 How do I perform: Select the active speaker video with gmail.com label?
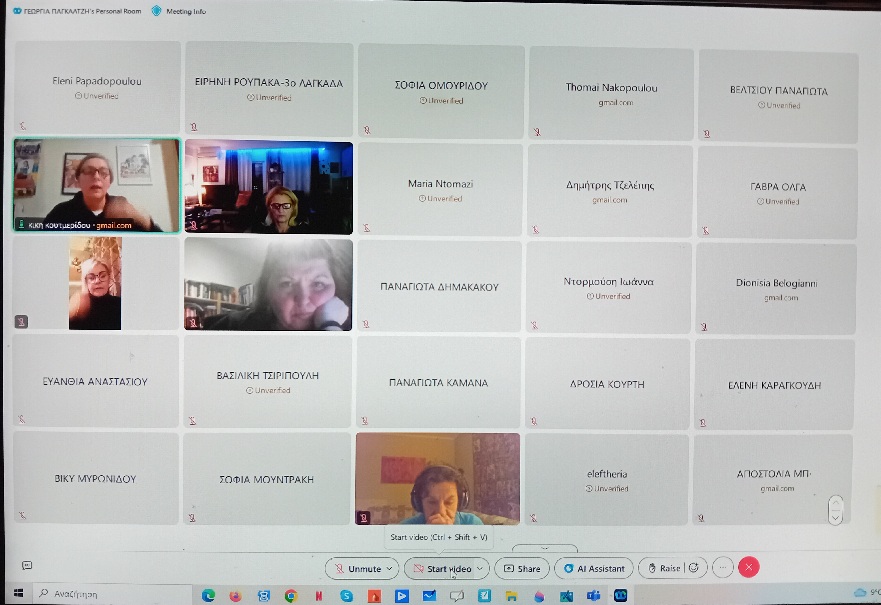coord(97,185)
